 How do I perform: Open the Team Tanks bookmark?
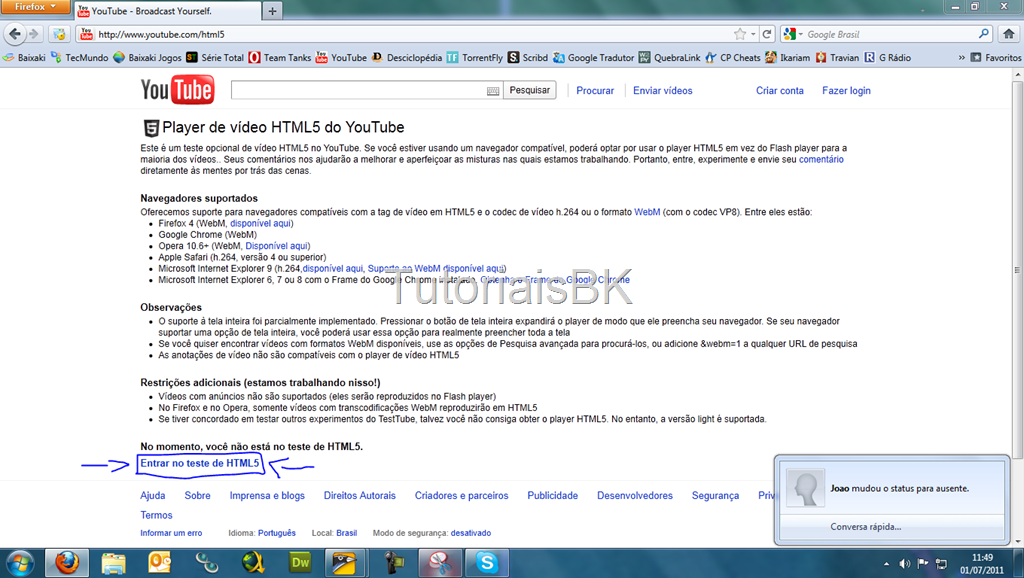280,57
